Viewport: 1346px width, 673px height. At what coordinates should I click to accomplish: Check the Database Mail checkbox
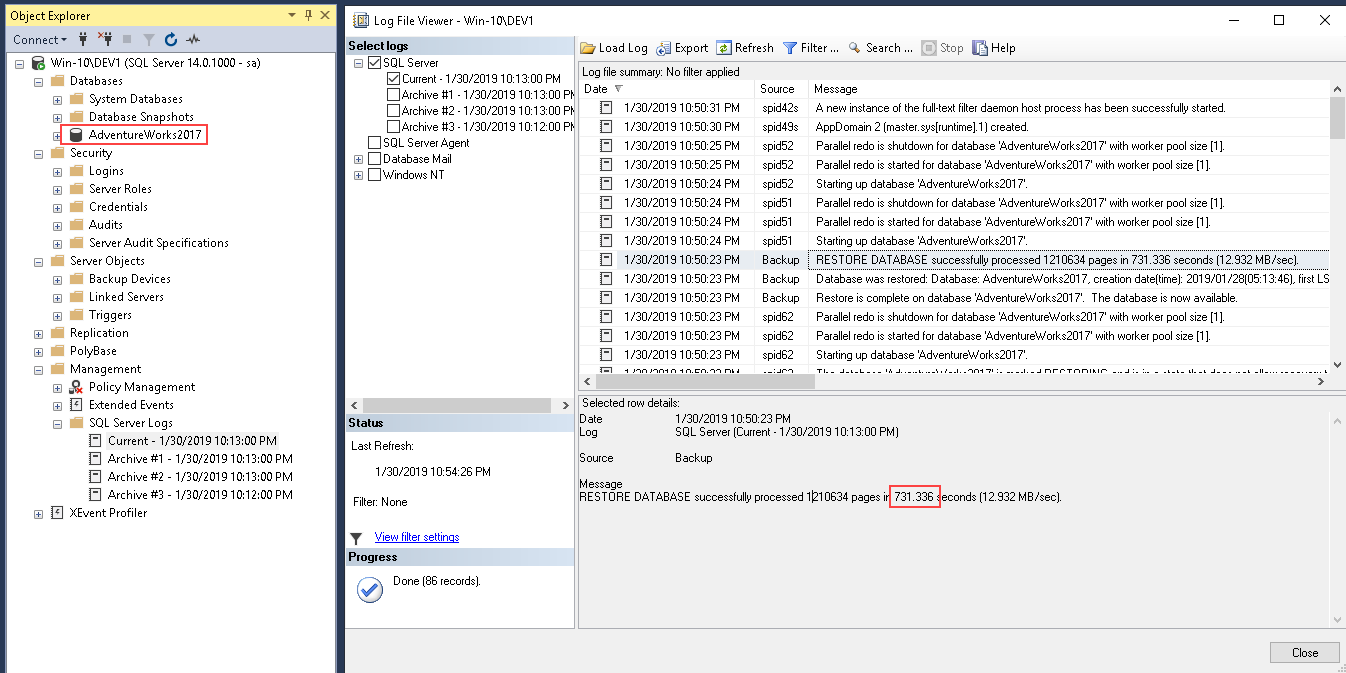click(375, 159)
